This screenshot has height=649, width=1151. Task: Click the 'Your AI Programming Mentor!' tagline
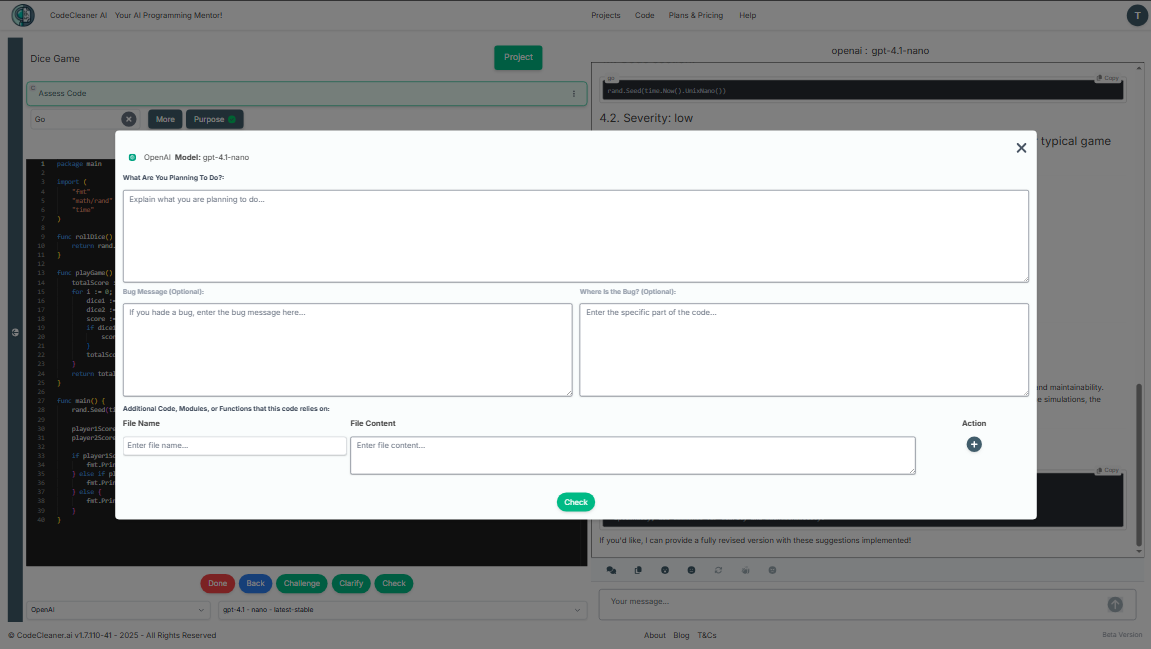click(168, 15)
